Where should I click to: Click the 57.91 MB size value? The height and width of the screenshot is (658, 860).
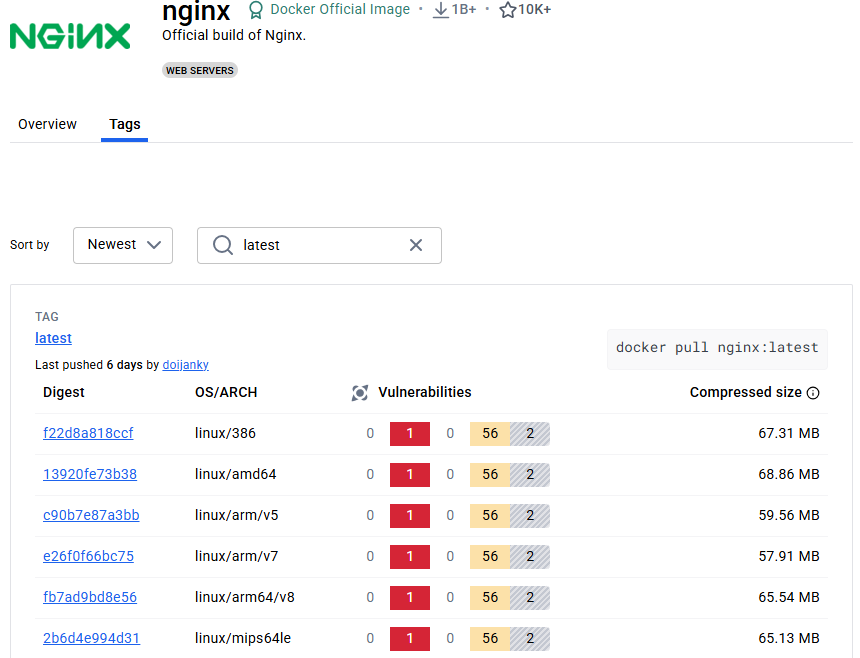pos(789,556)
